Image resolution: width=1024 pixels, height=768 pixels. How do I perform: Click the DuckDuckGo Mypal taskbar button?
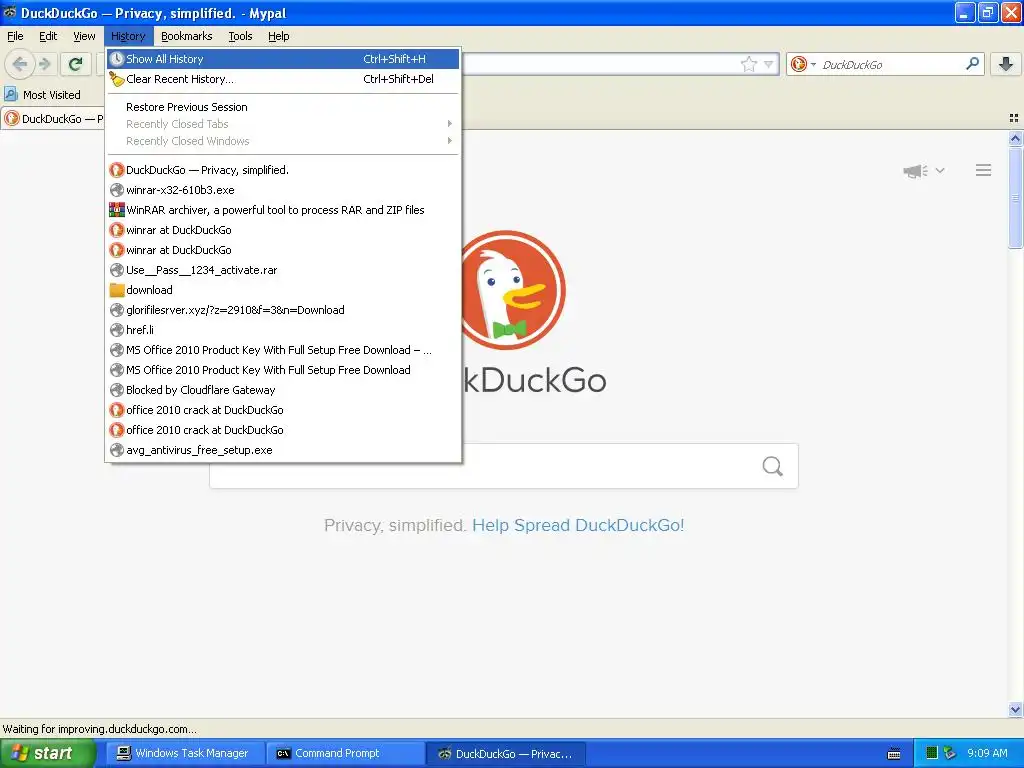pos(505,753)
